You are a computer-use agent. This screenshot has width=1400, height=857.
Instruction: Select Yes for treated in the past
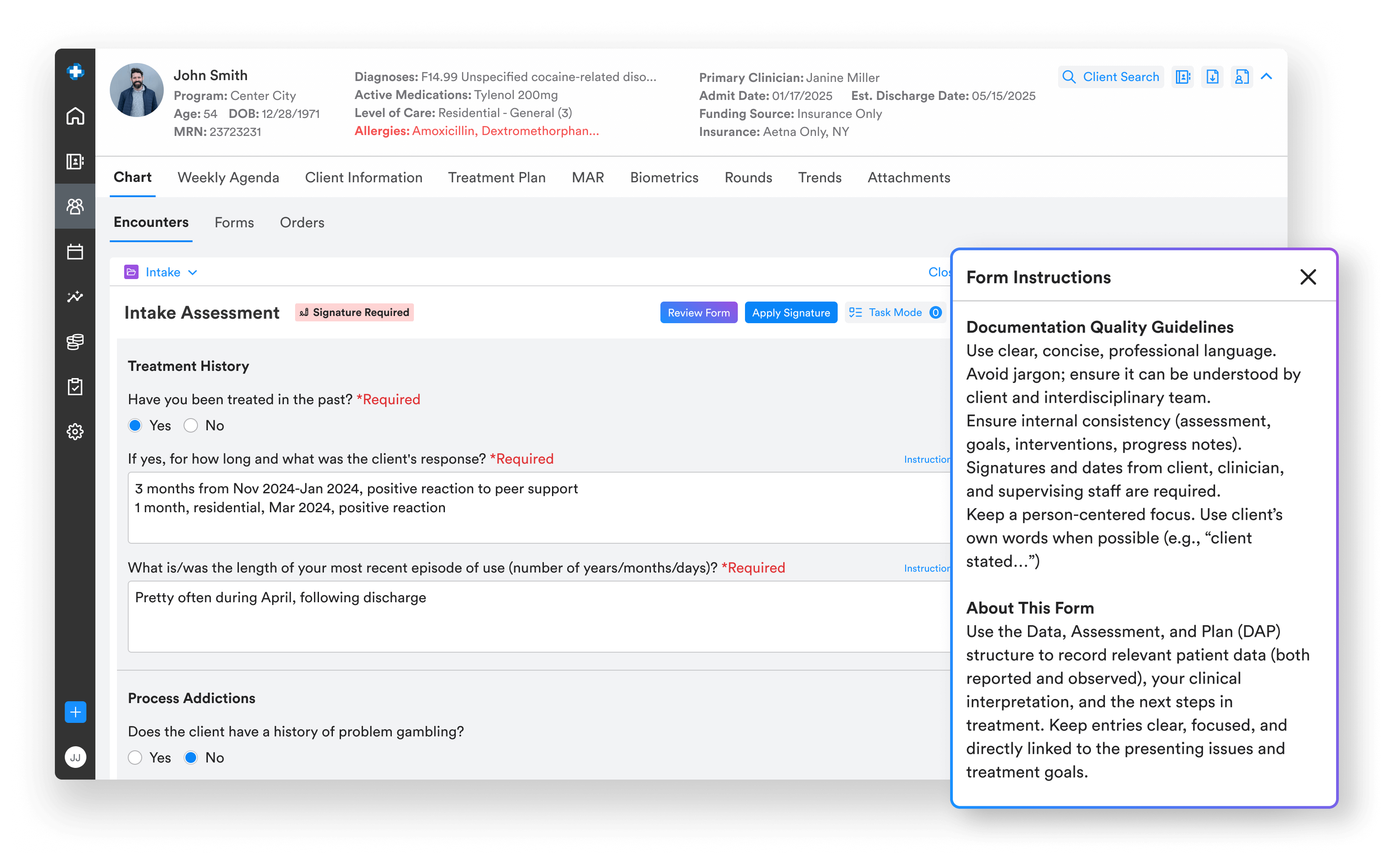pyautogui.click(x=135, y=425)
